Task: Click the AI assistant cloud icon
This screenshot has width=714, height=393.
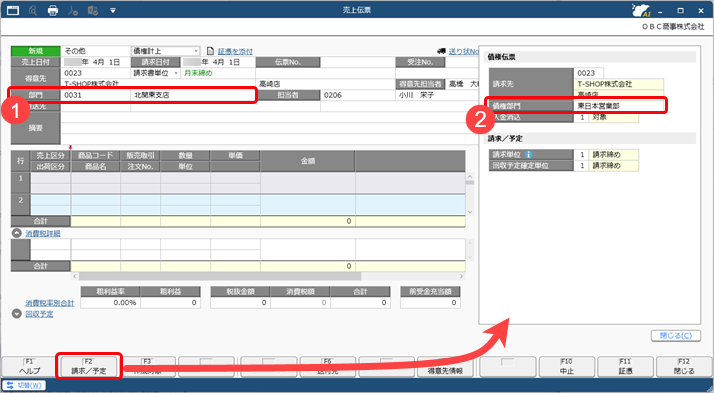Action: coord(641,10)
